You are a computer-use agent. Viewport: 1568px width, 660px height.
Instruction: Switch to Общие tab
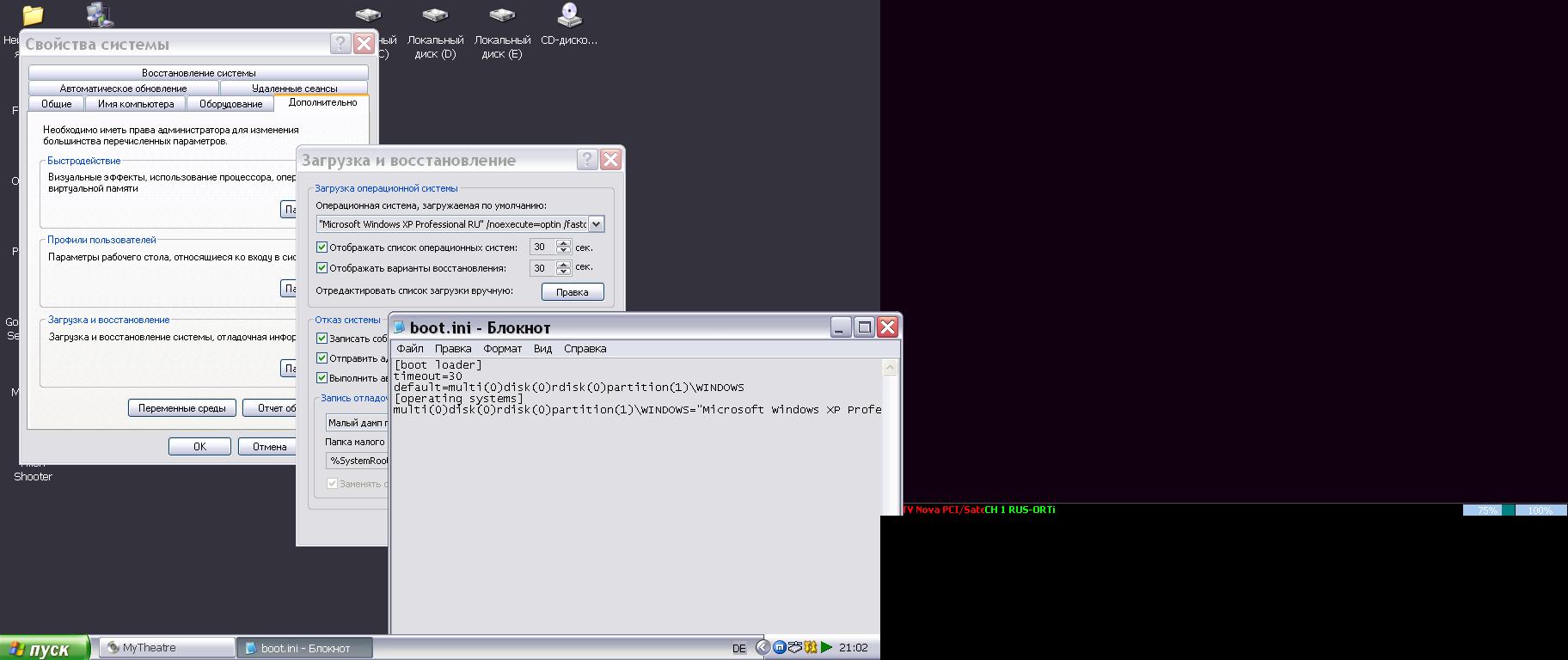coord(57,104)
